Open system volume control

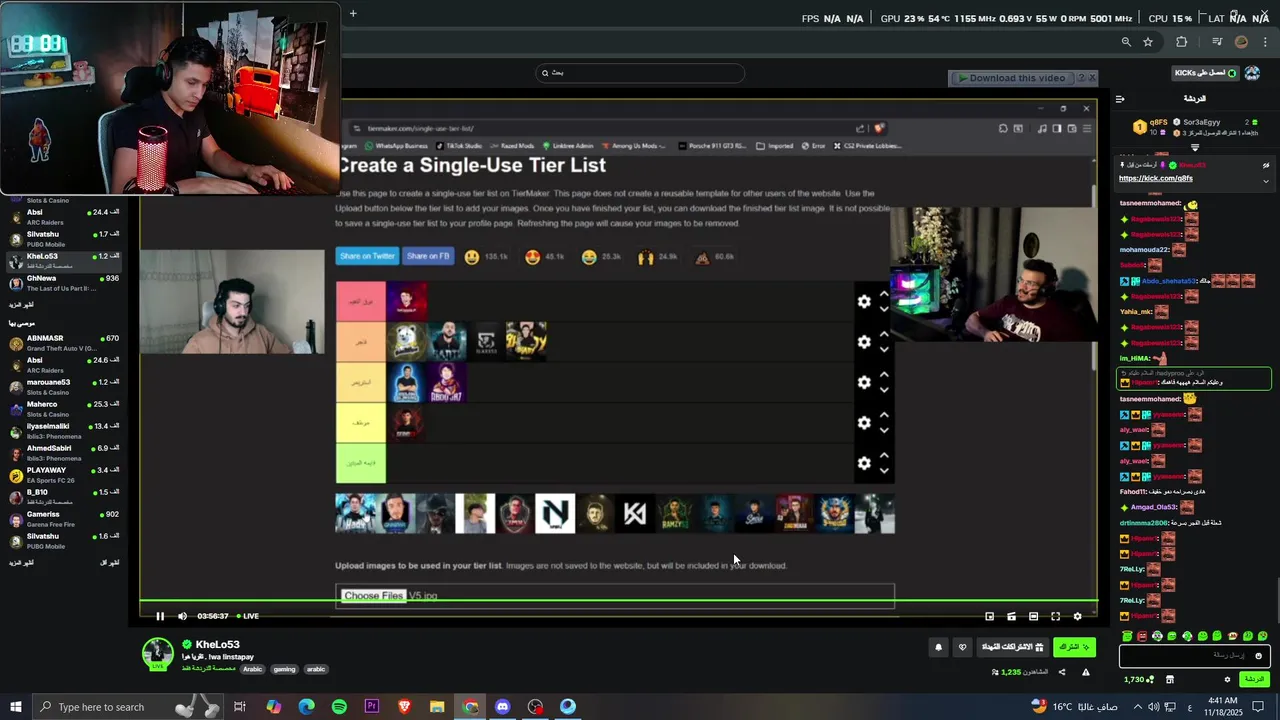(x=1154, y=707)
